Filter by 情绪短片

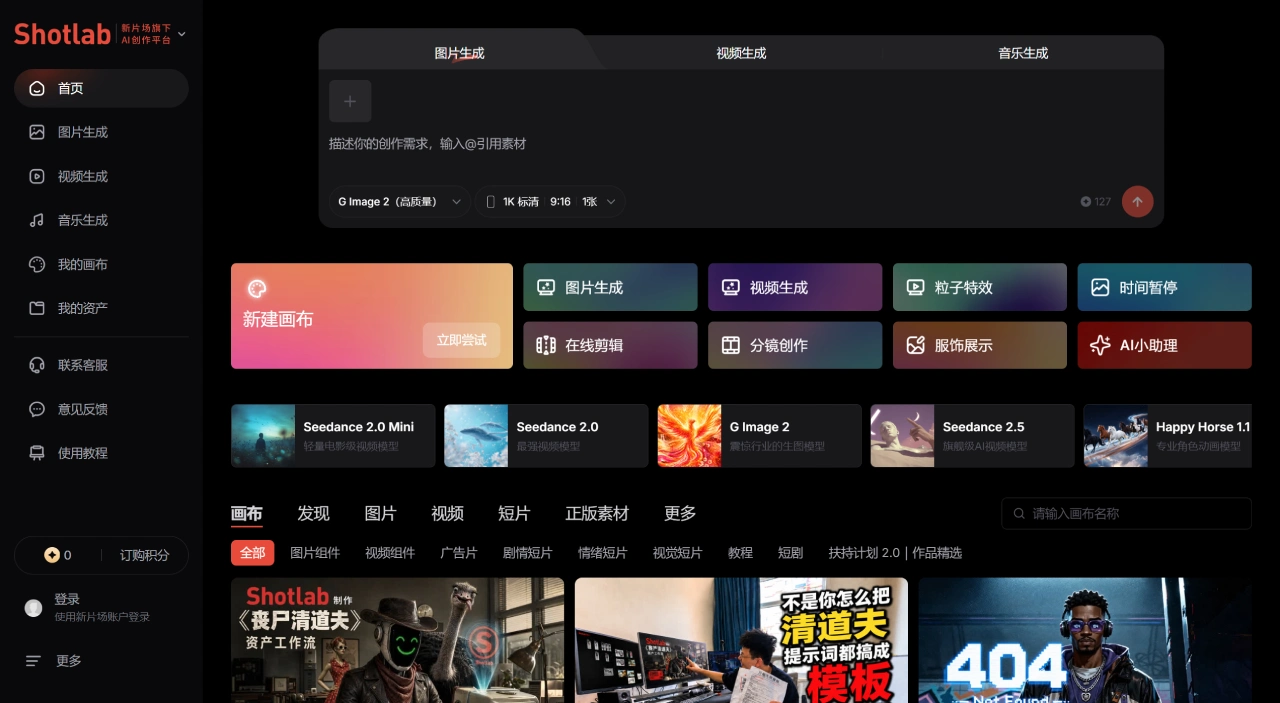pyautogui.click(x=602, y=553)
